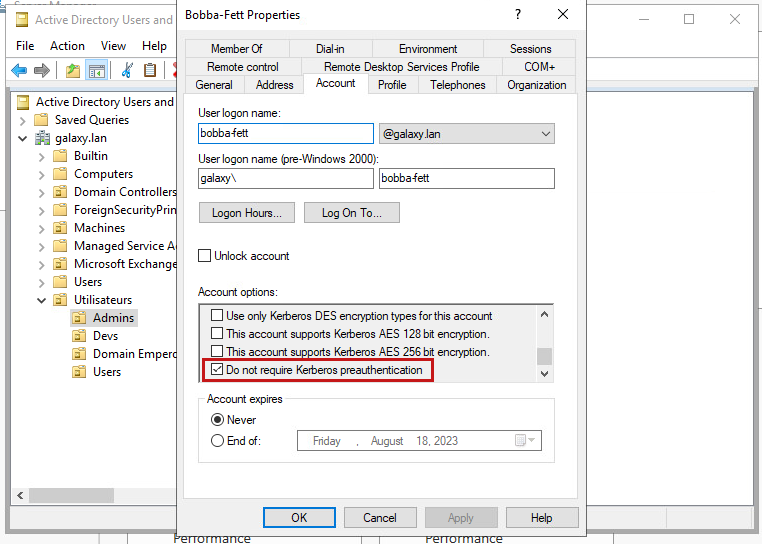This screenshot has height=544, width=762.
Task: Toggle the Show/Hide Console Tree icon
Action: point(96,70)
